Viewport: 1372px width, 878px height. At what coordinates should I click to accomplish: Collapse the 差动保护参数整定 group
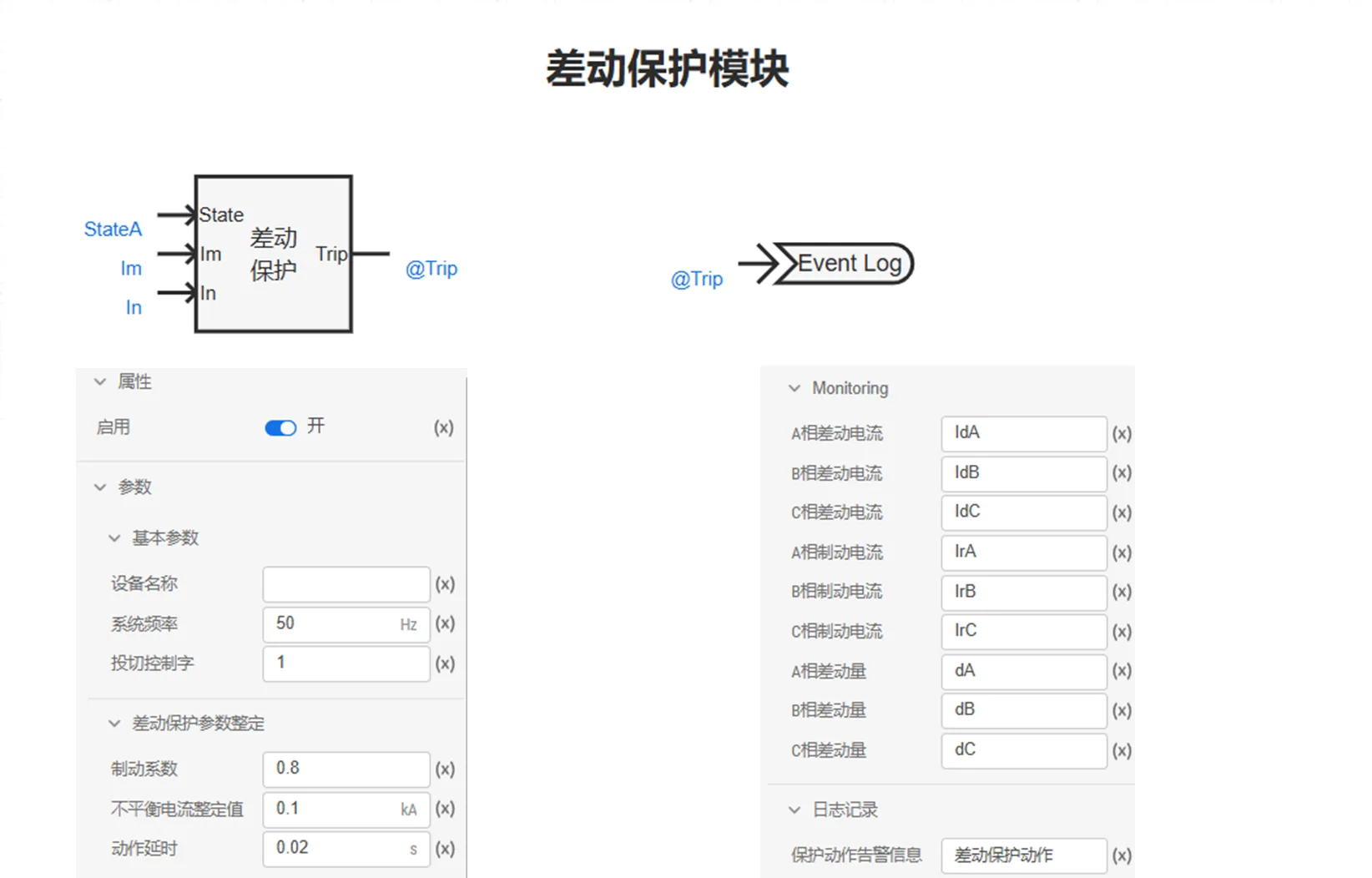(114, 724)
